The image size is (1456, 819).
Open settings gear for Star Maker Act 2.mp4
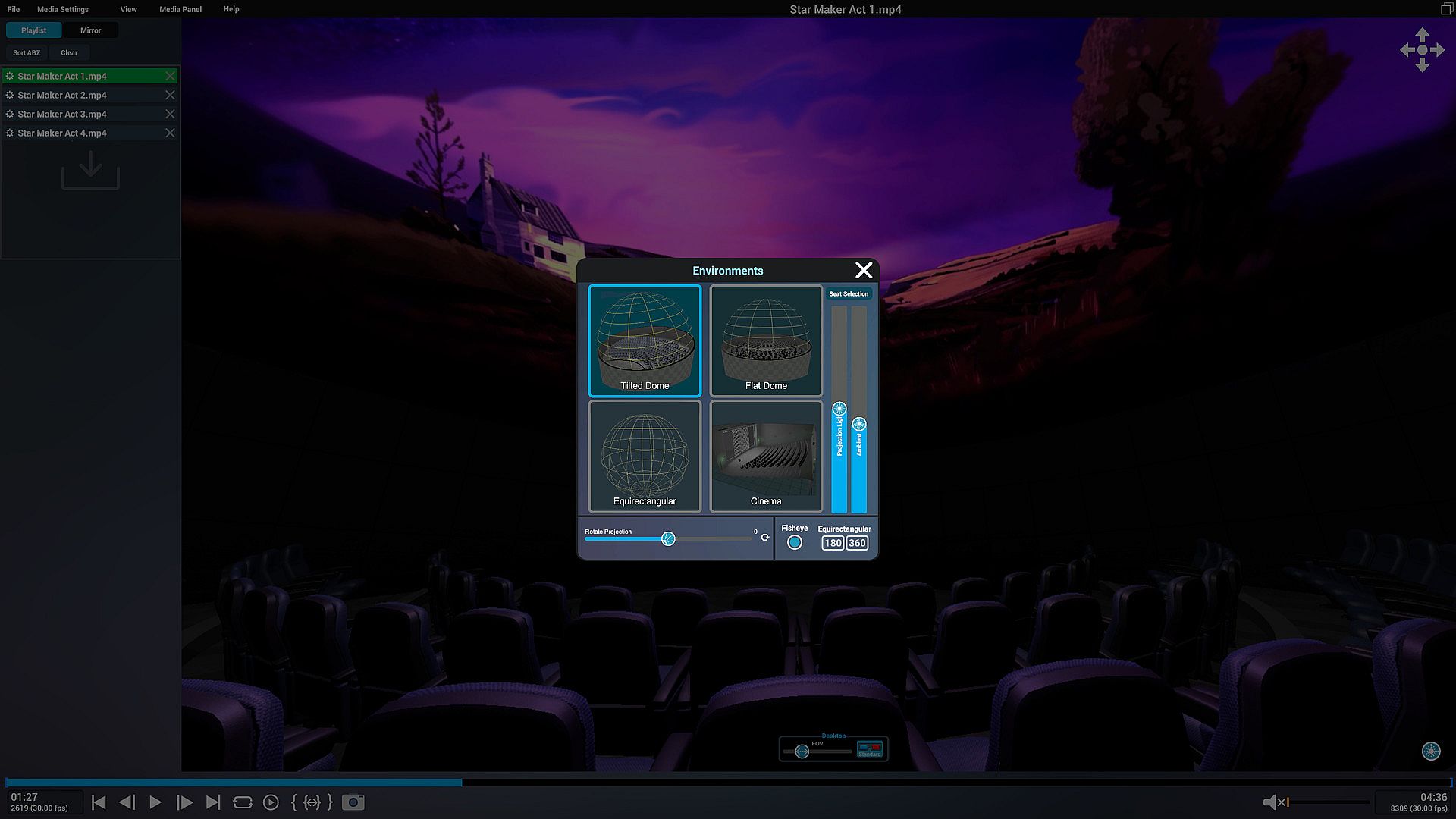[10, 95]
